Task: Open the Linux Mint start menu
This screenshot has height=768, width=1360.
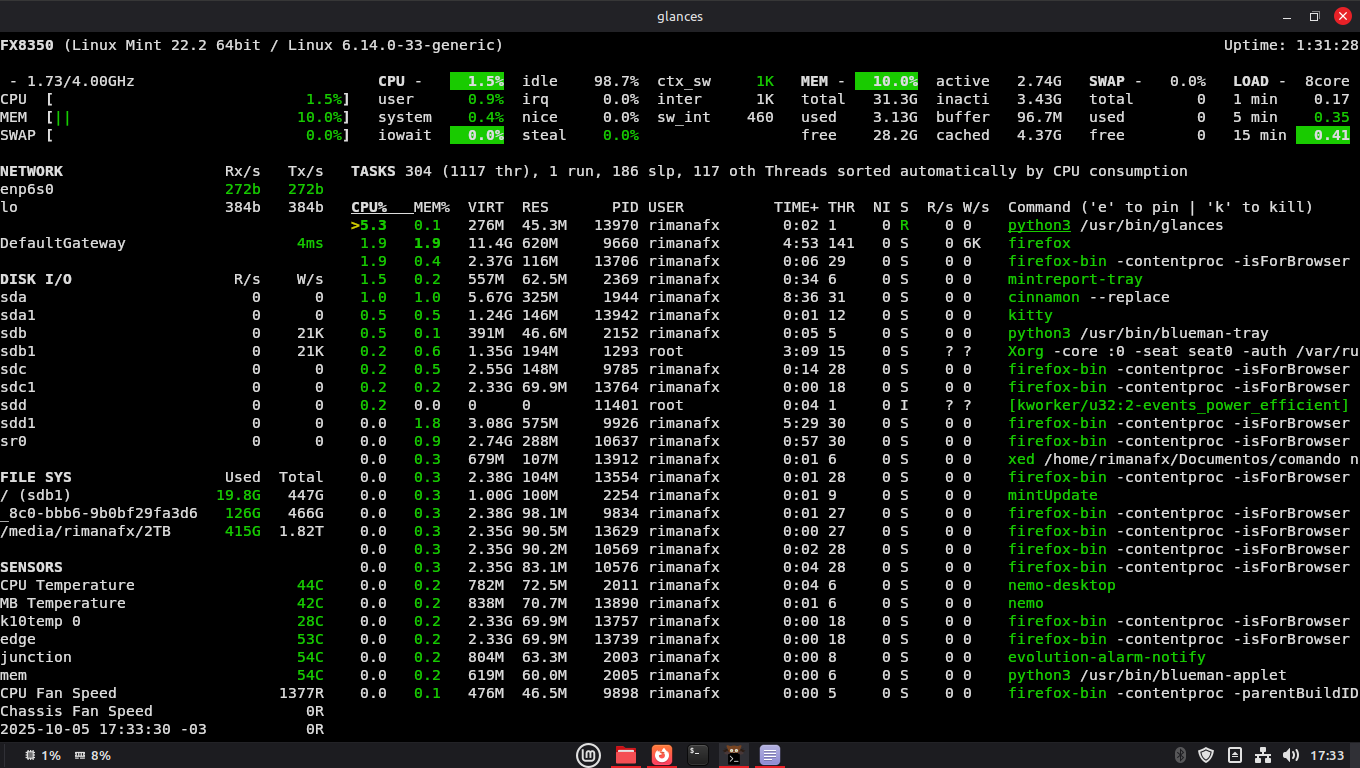Action: point(590,755)
